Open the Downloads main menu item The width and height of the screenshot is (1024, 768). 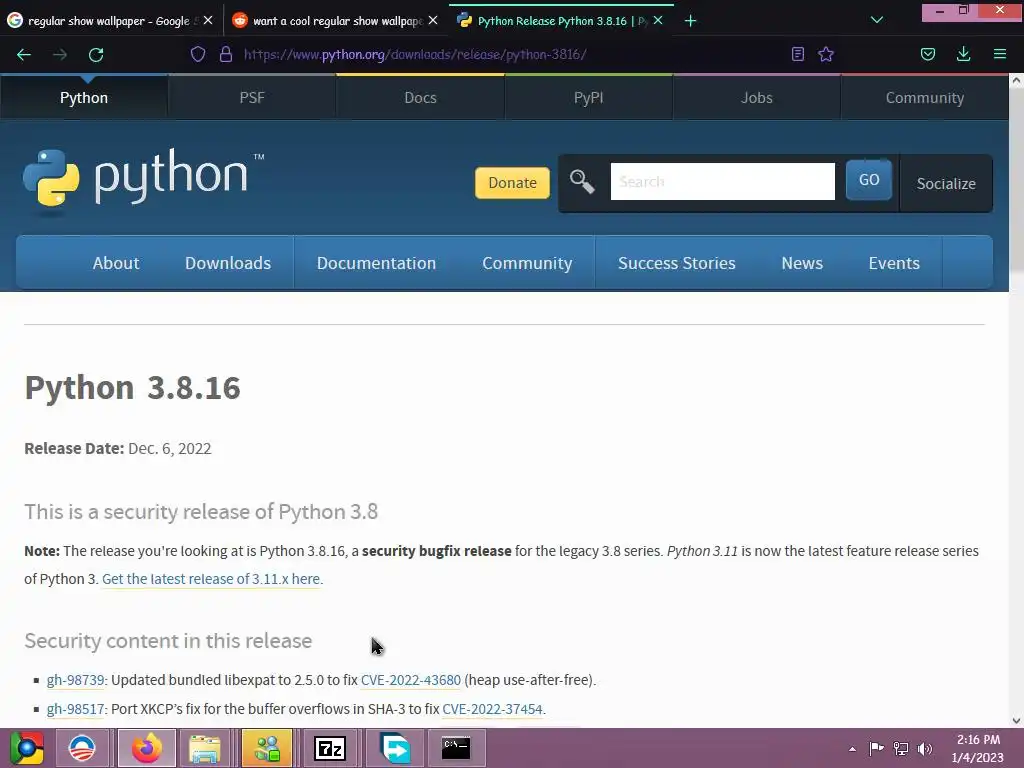227,263
